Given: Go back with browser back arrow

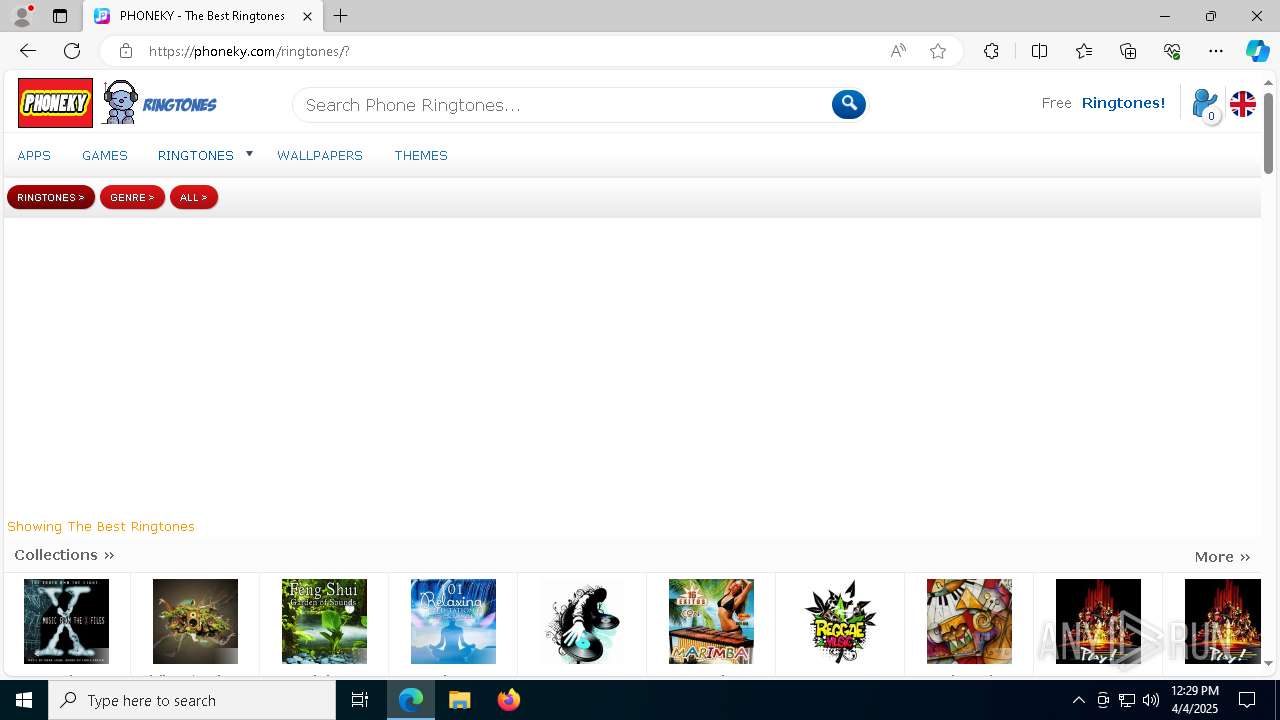Looking at the screenshot, I should click(x=28, y=51).
